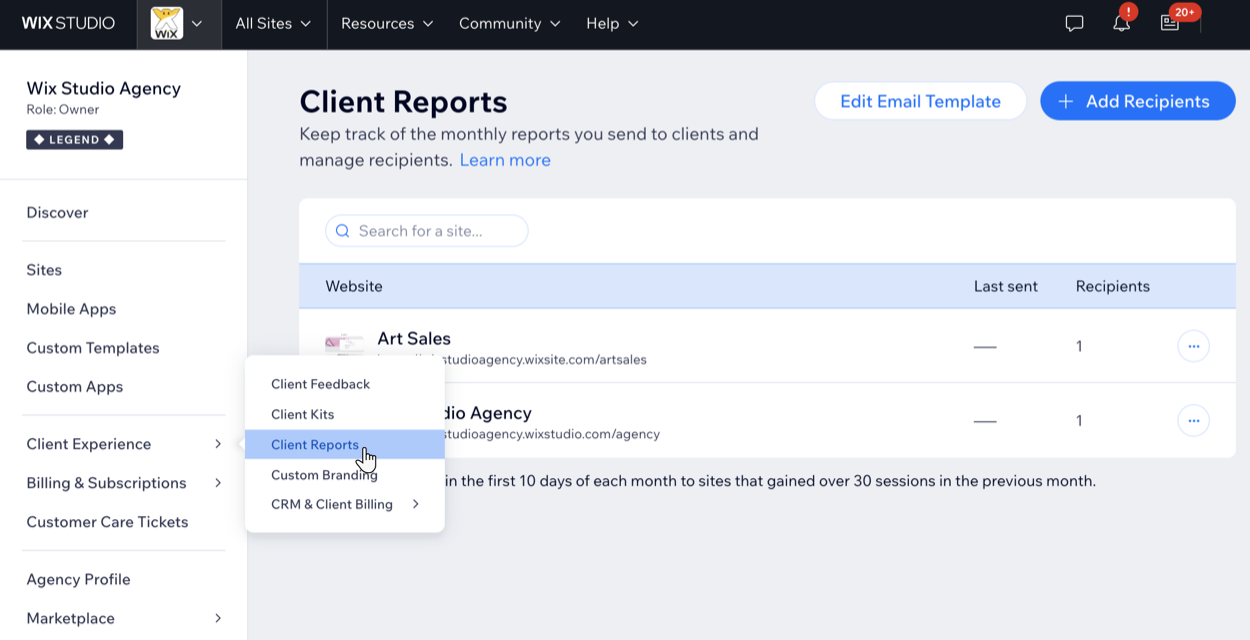Screen dimensions: 1250x640
Task: Choose Client Kits in the flyout menu
Action: (x=302, y=414)
